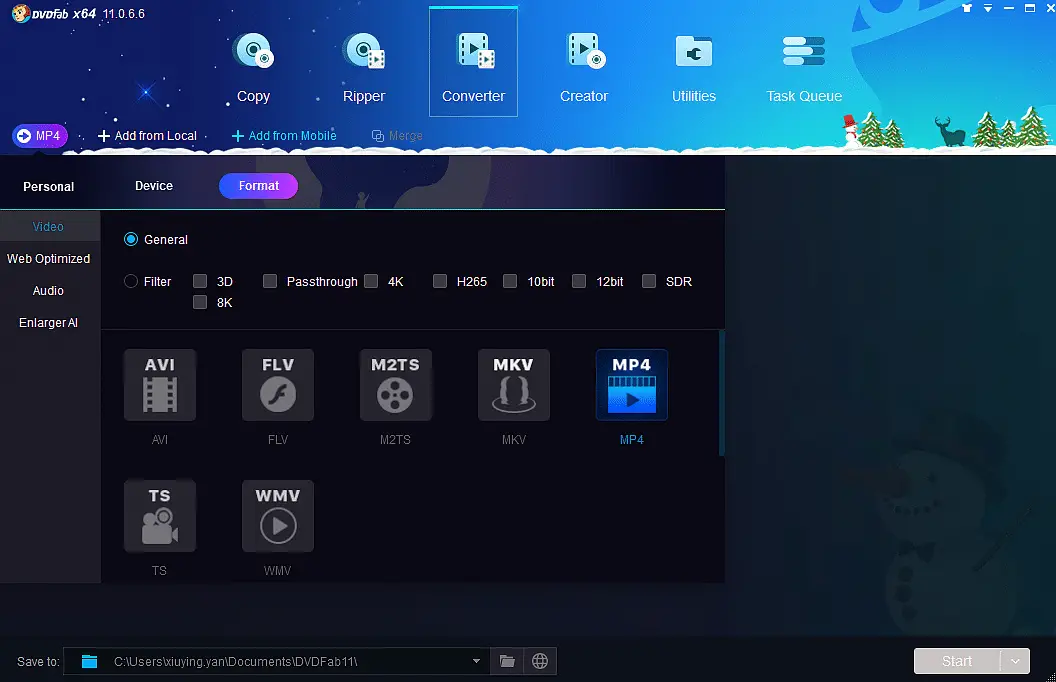Click the globe icon next to the folder button
This screenshot has height=682, width=1056.
coord(539,661)
